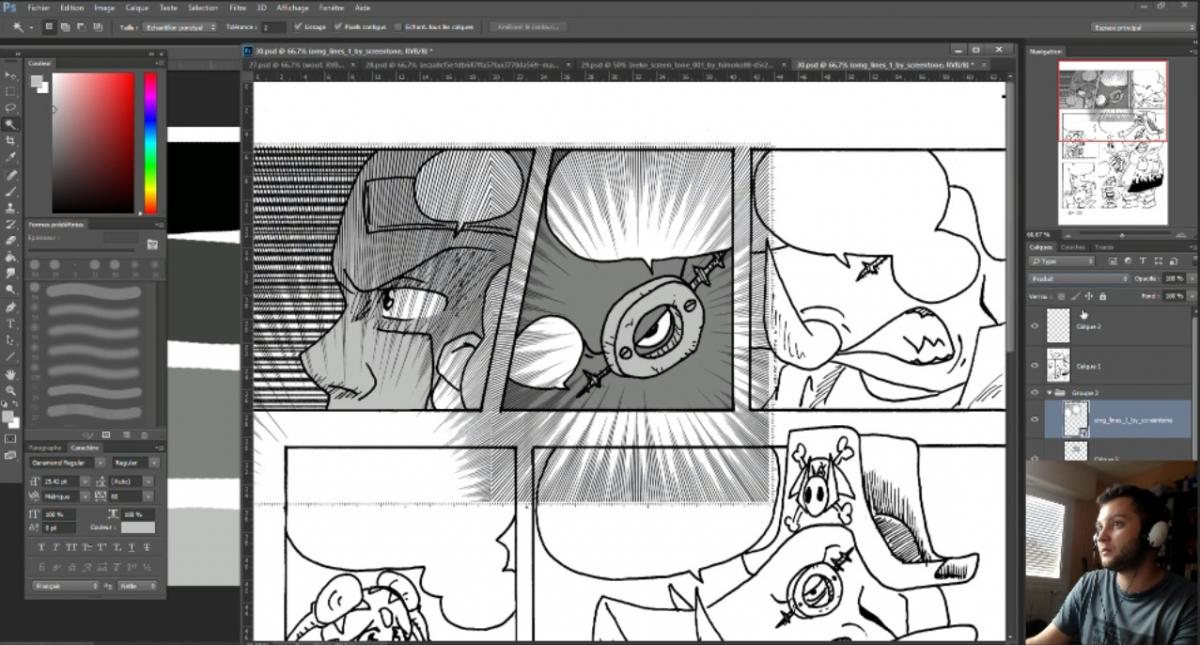Enable Échant. tous les calques checkbox
This screenshot has height=645, width=1200.
click(398, 27)
